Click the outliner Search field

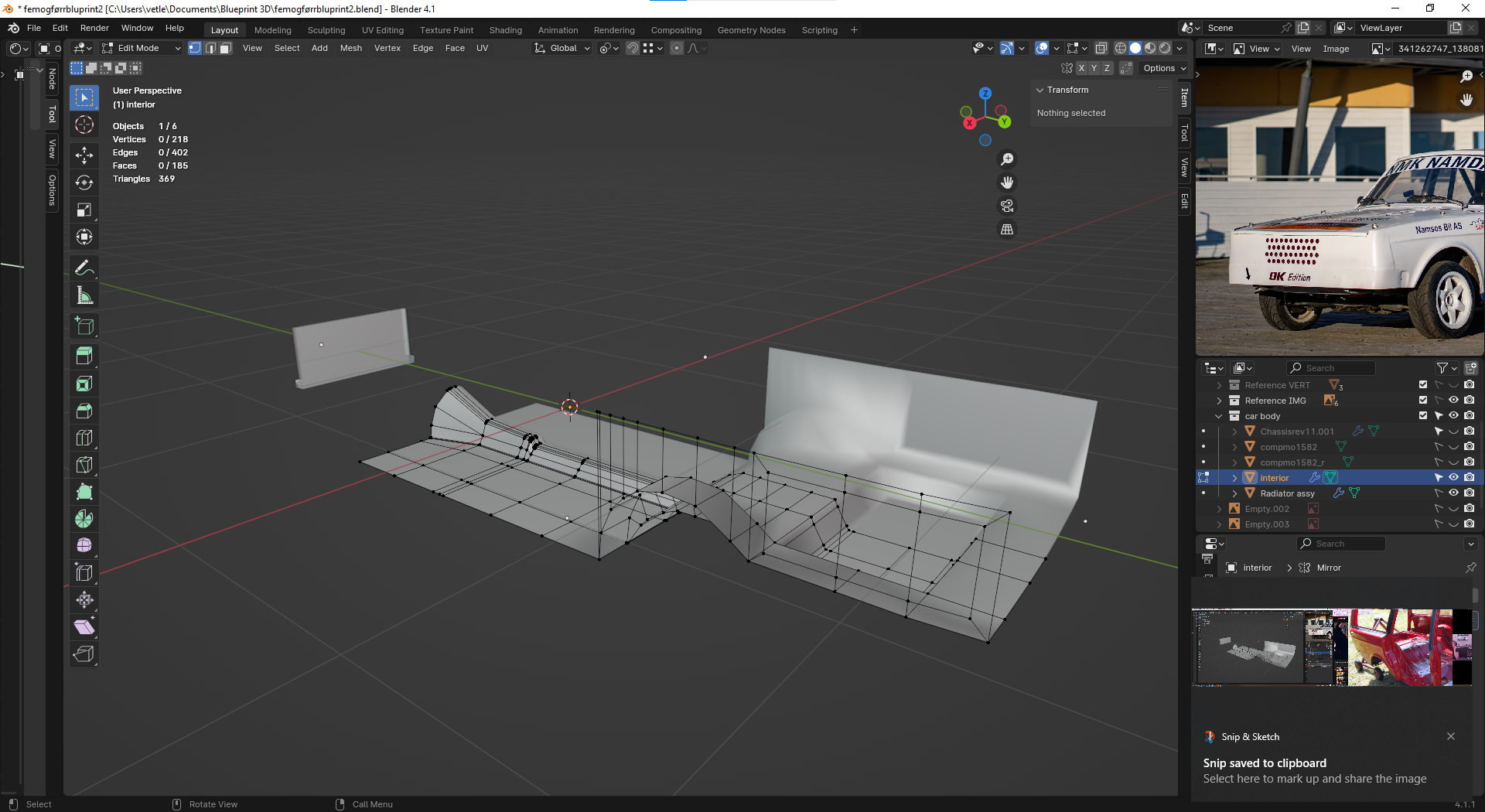pyautogui.click(x=1332, y=368)
